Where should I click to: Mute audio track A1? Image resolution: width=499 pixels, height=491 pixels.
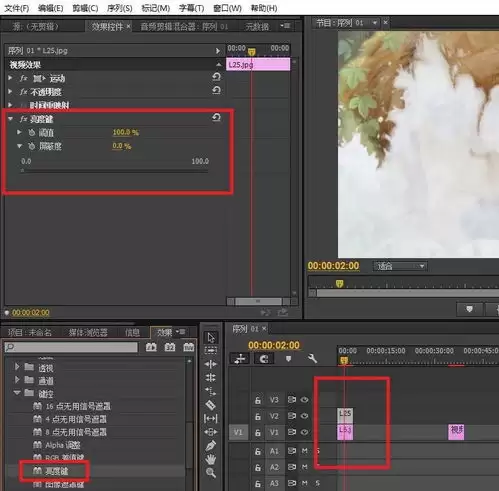[x=304, y=451]
